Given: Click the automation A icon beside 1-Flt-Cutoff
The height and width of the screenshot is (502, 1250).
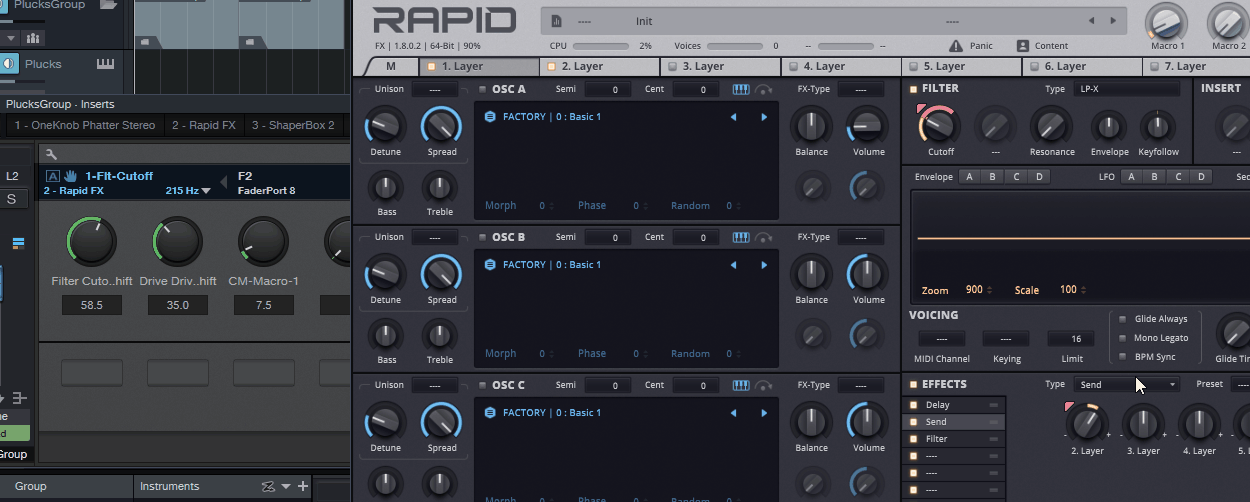Looking at the screenshot, I should tap(52, 176).
